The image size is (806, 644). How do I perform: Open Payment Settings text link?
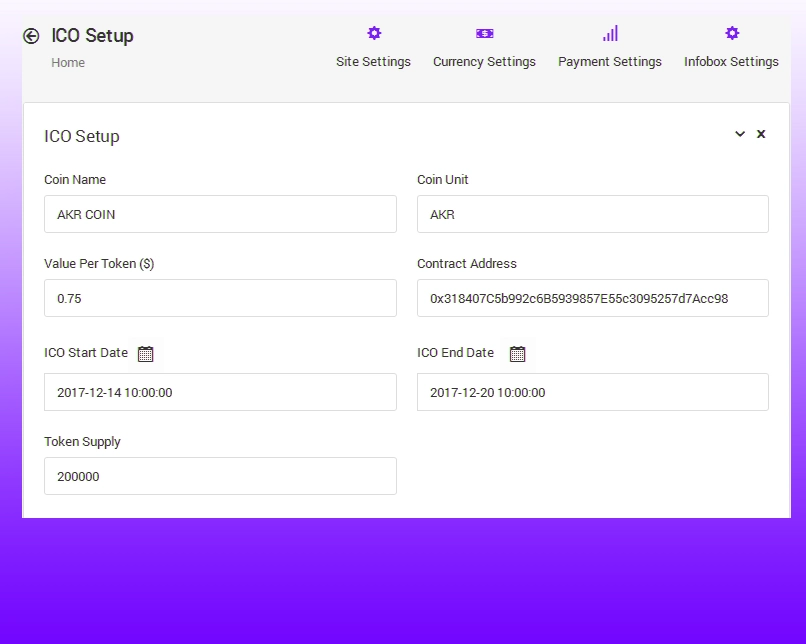(x=610, y=62)
